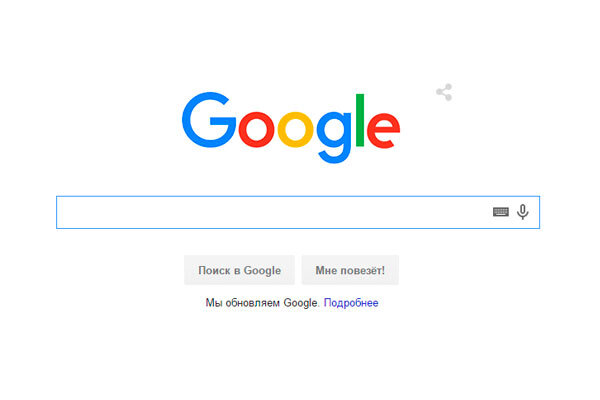Click the blue capital G in the logo
Viewport: 600px width, 400px height.
(209, 120)
